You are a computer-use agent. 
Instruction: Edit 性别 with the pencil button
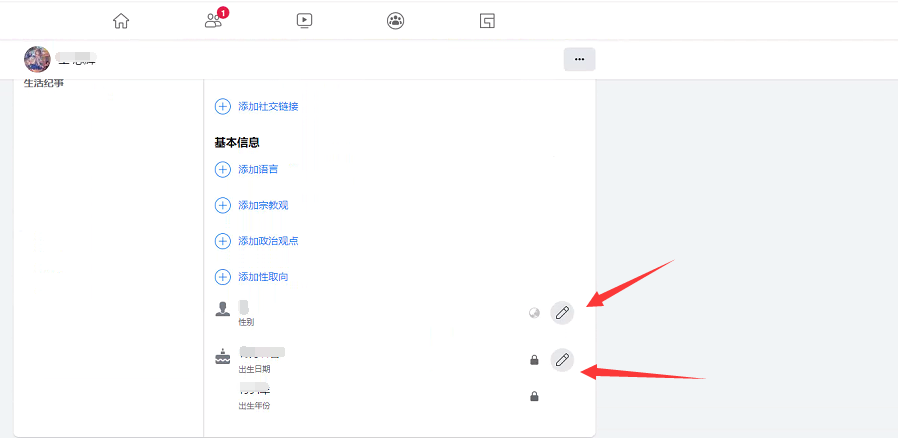coord(562,313)
